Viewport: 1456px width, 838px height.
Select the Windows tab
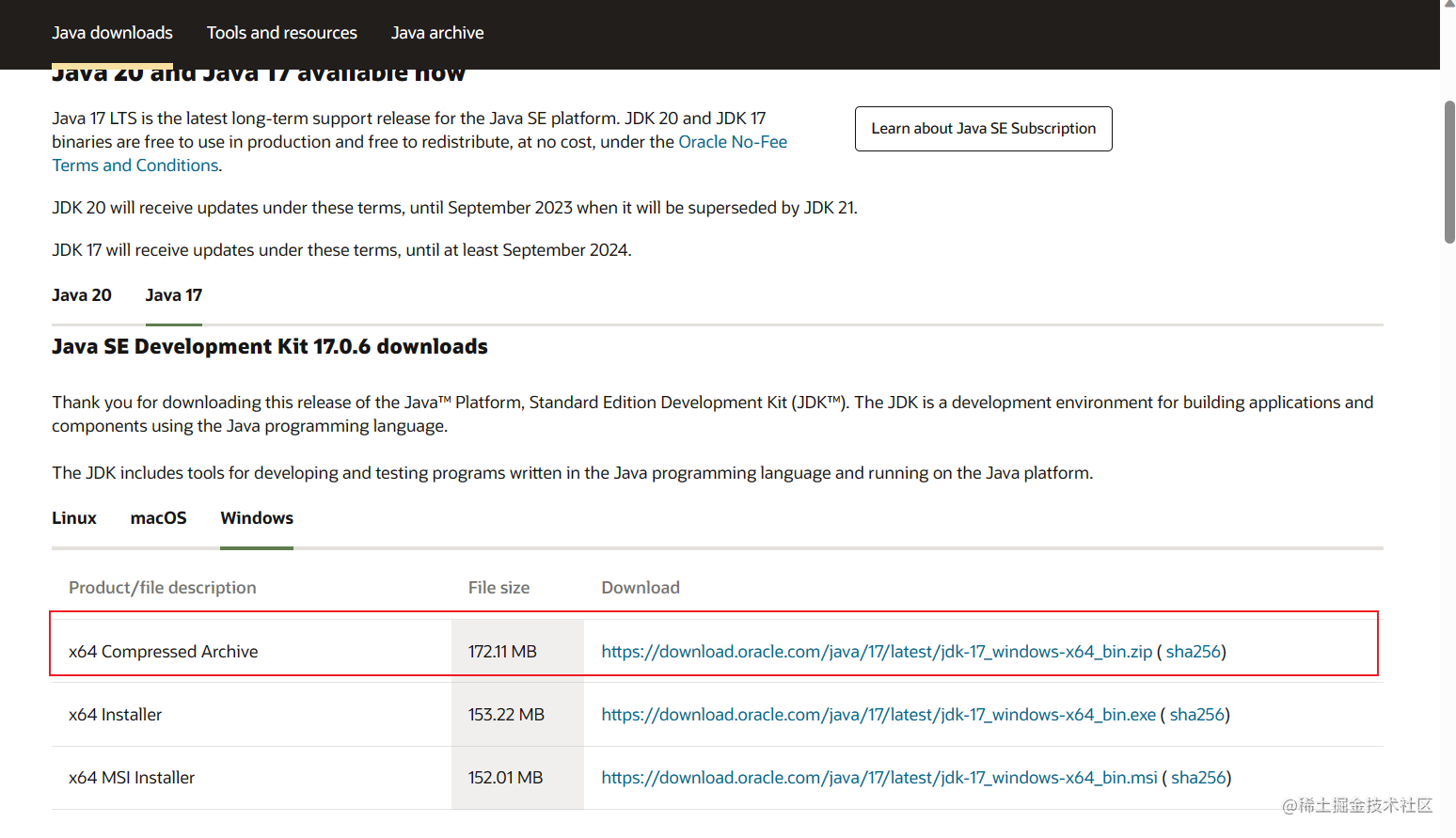point(257,518)
